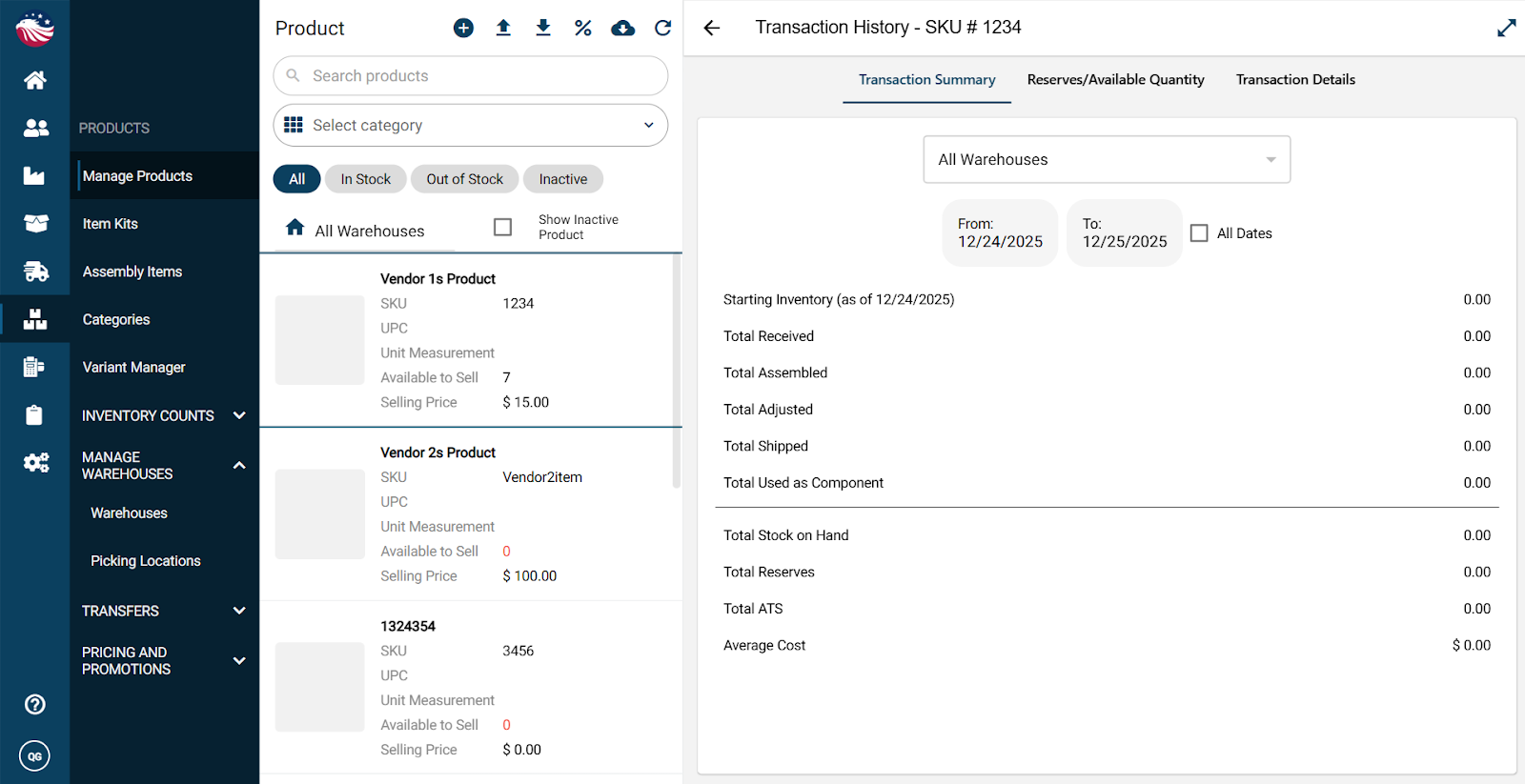Click the app logo with flag emblem
Screen dimensions: 1525x784
coord(35,29)
